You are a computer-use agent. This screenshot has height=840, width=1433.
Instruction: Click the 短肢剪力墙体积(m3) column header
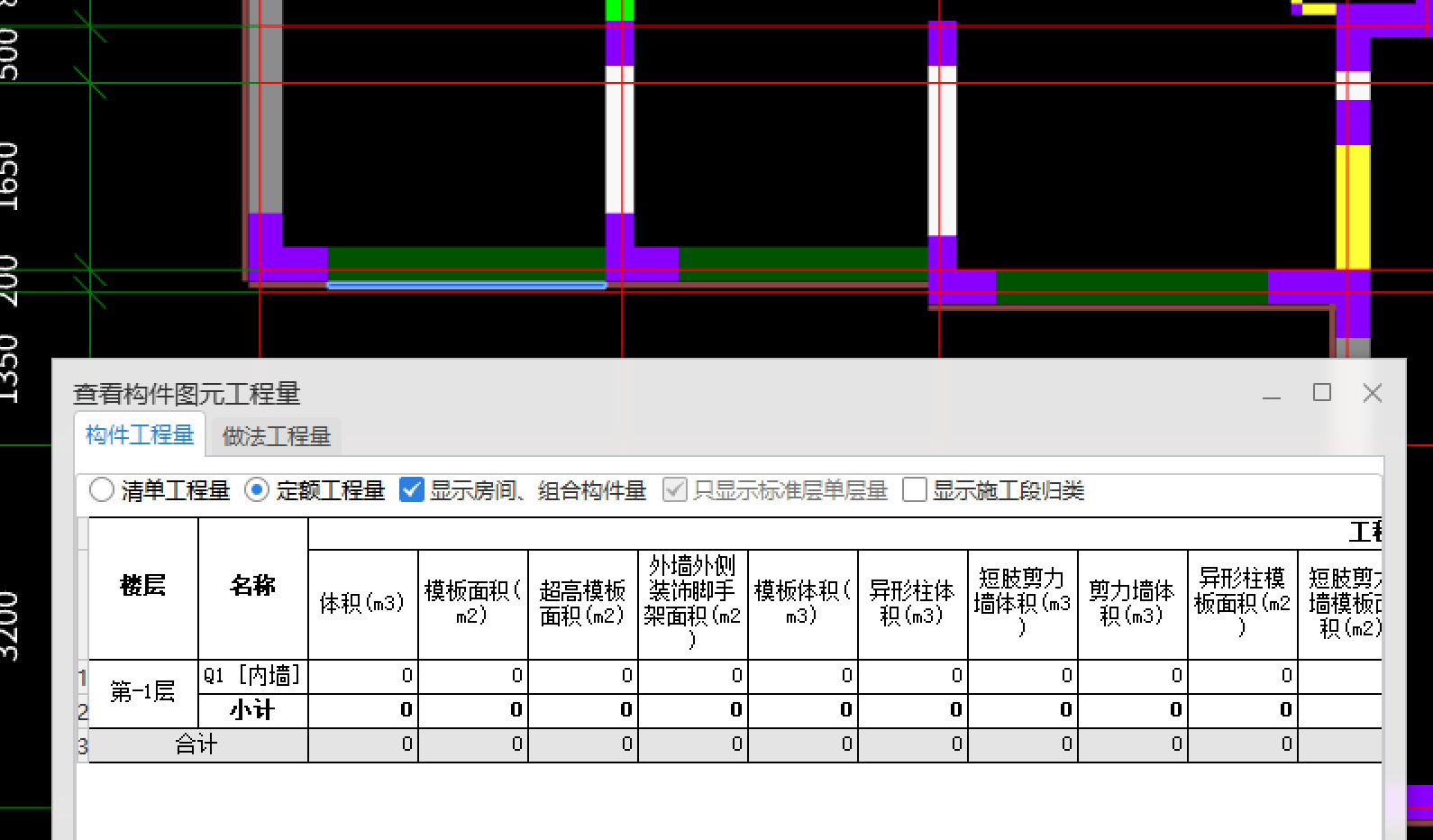1023,605
